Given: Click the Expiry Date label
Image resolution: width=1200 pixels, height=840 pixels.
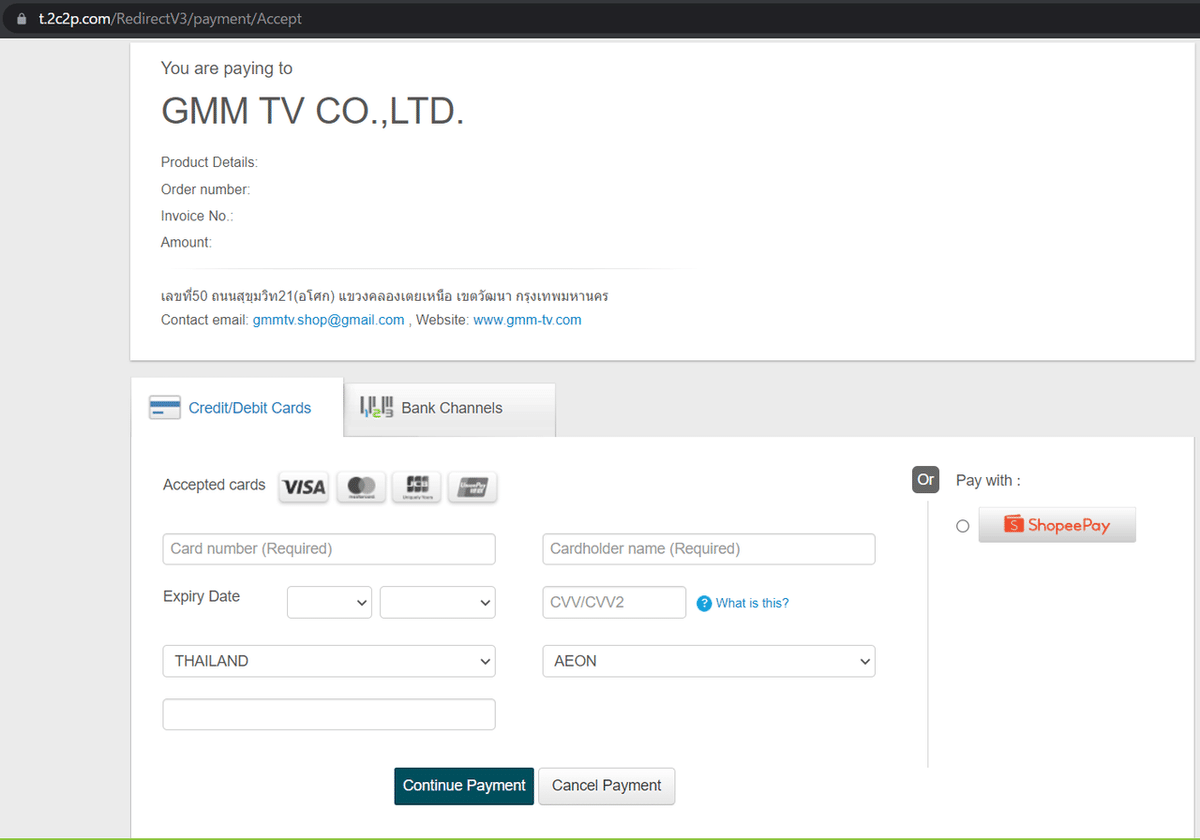Looking at the screenshot, I should [x=201, y=596].
